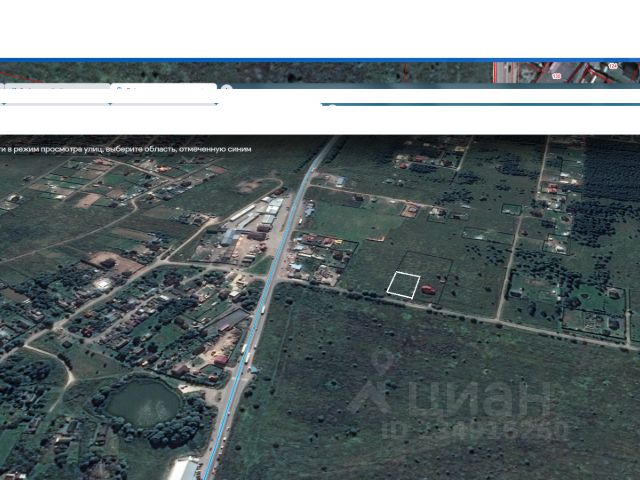Click the street view hint text 'выберите область, отмеченную синим'
Screen dimensions: 640x480
click(178, 149)
